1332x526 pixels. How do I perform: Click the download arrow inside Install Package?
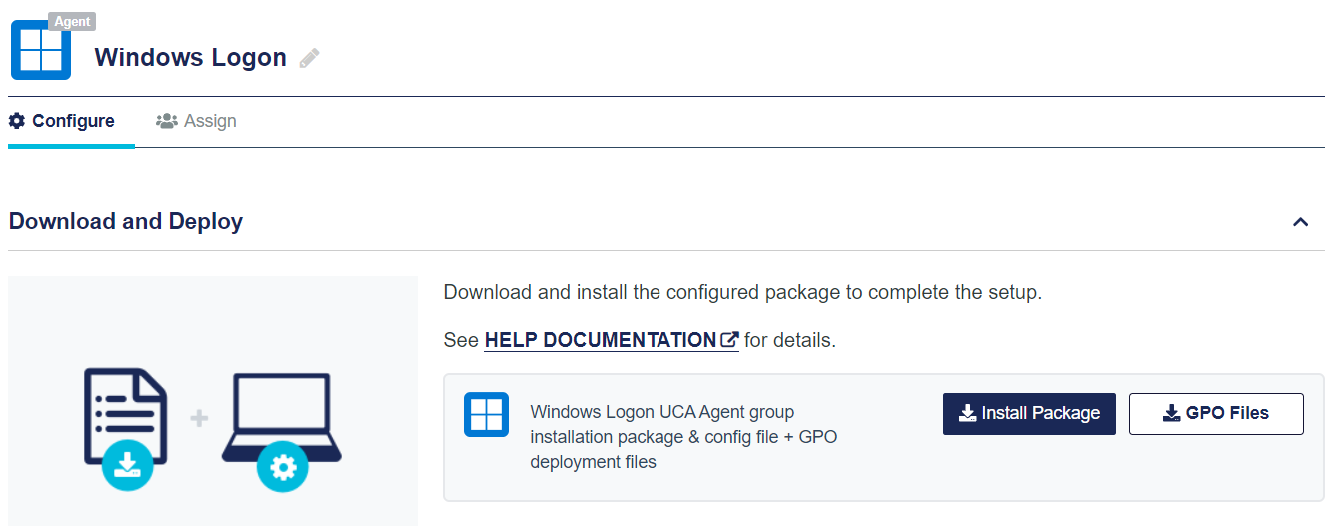[967, 414]
